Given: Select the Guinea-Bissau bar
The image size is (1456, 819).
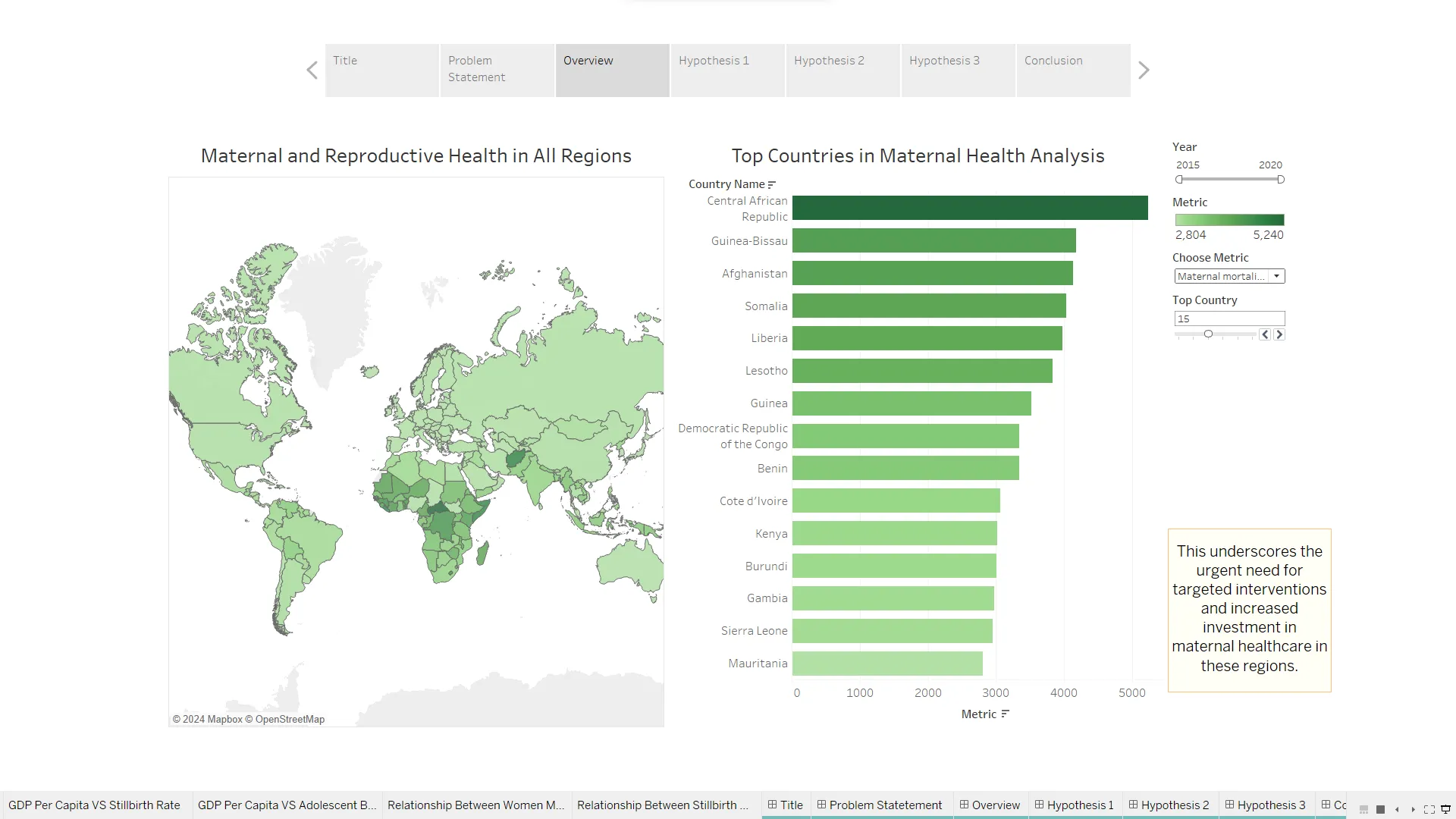Looking at the screenshot, I should pyautogui.click(x=934, y=240).
